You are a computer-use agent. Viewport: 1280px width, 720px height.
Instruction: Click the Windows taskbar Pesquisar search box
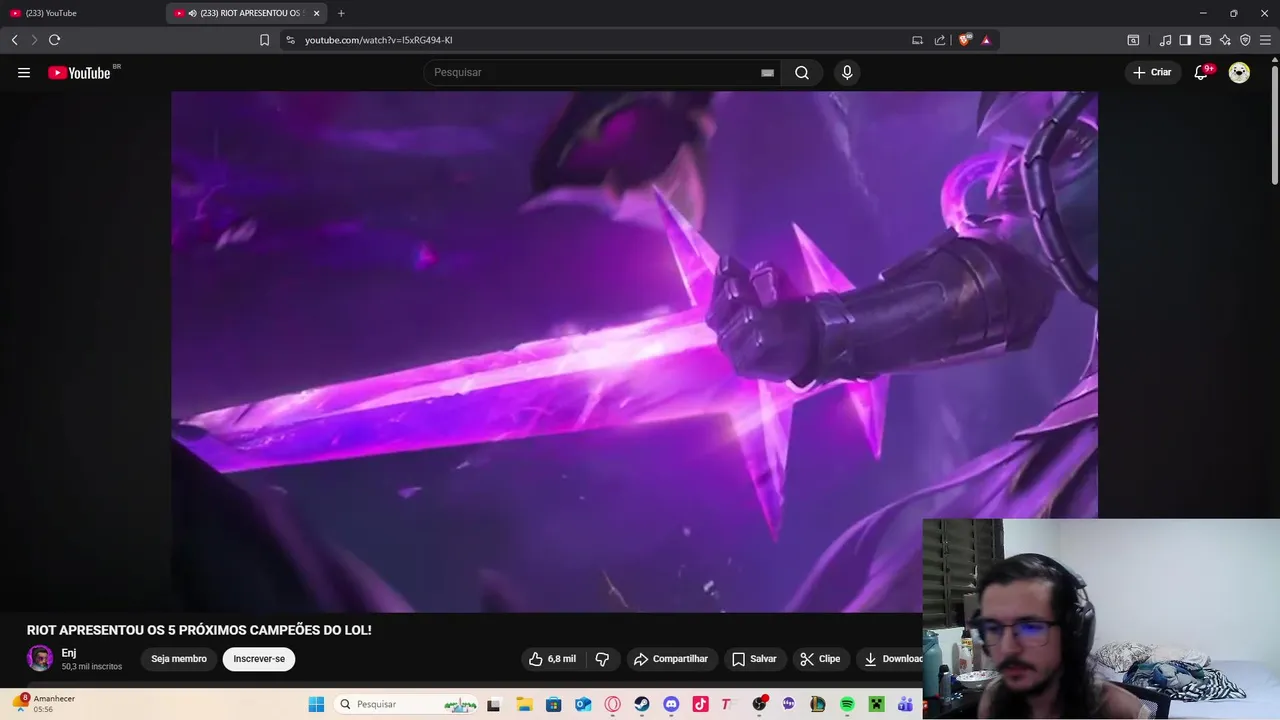(406, 704)
